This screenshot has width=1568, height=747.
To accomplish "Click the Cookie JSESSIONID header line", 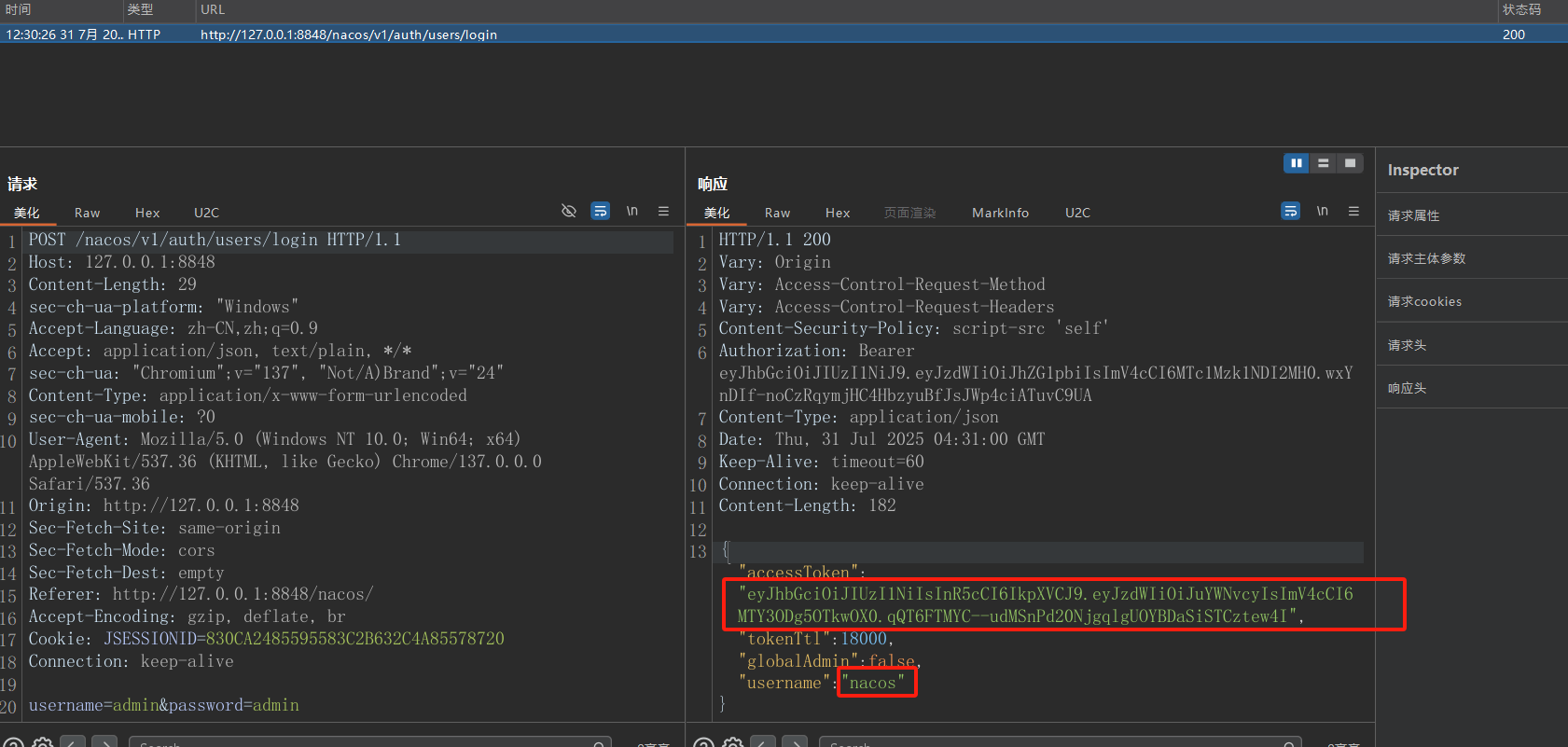I will tap(266, 639).
